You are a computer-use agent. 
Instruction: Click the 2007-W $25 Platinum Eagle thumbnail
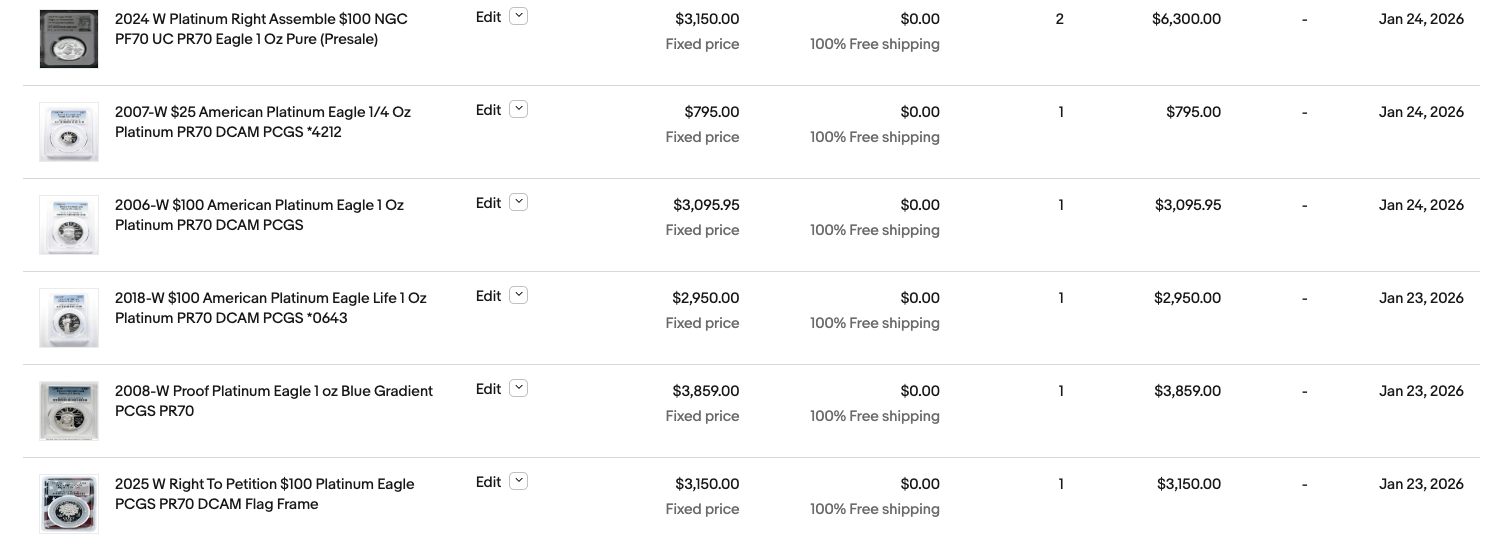pyautogui.click(x=69, y=132)
